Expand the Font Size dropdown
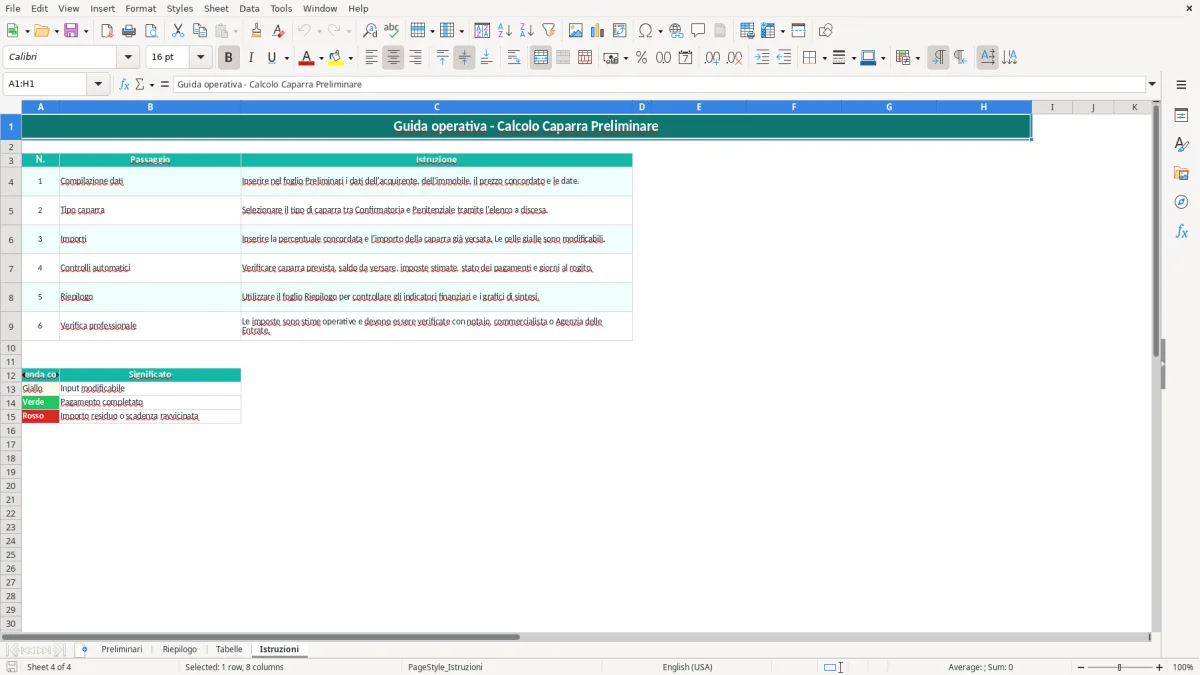 tap(201, 58)
